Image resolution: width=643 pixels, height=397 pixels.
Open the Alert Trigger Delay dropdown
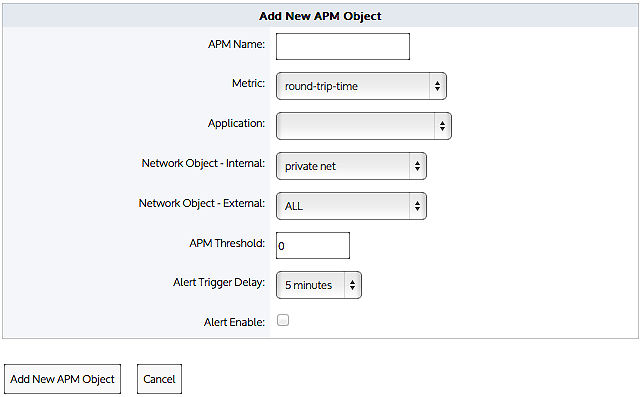(319, 285)
